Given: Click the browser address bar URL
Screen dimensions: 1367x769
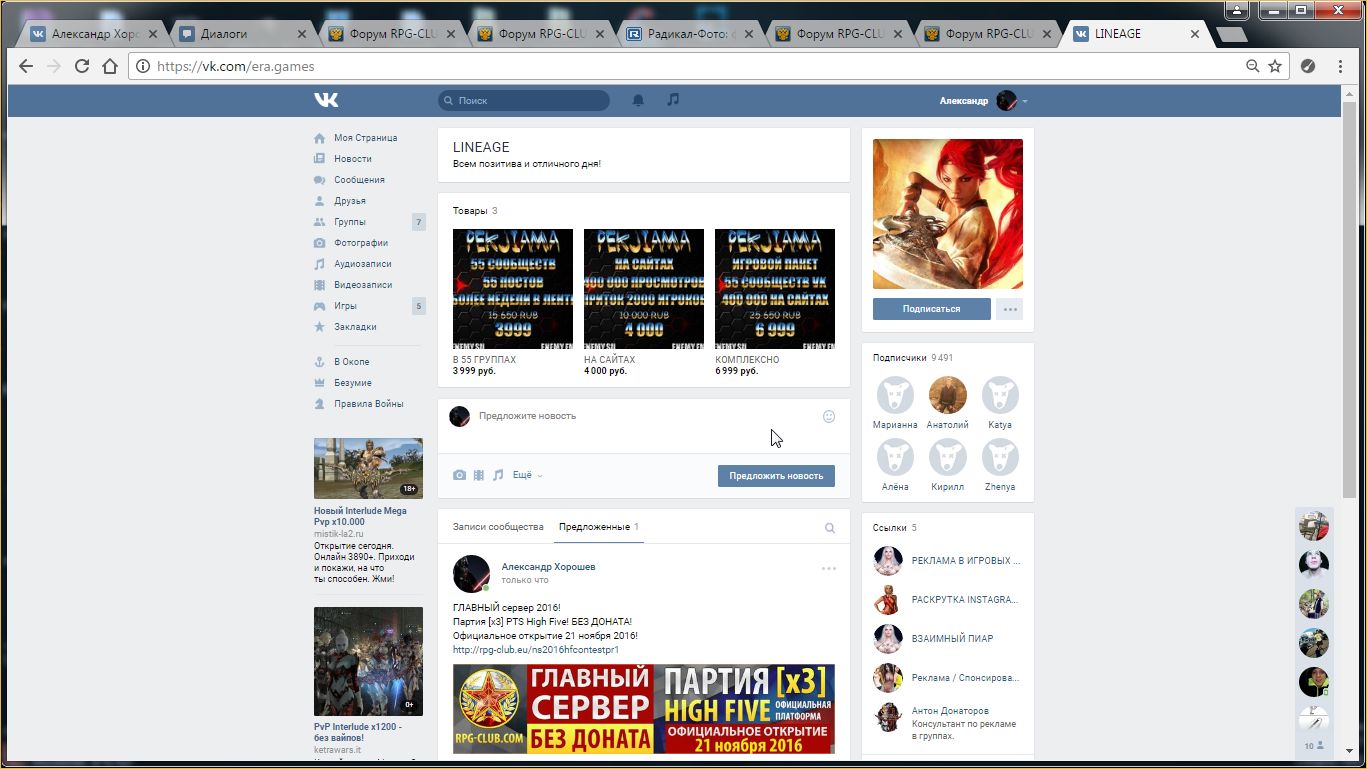Looking at the screenshot, I should 236,67.
